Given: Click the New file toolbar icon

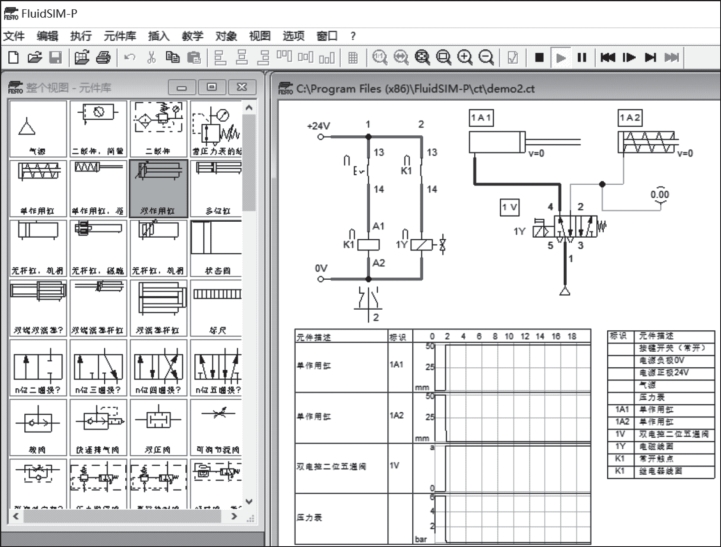Looking at the screenshot, I should coord(12,58).
